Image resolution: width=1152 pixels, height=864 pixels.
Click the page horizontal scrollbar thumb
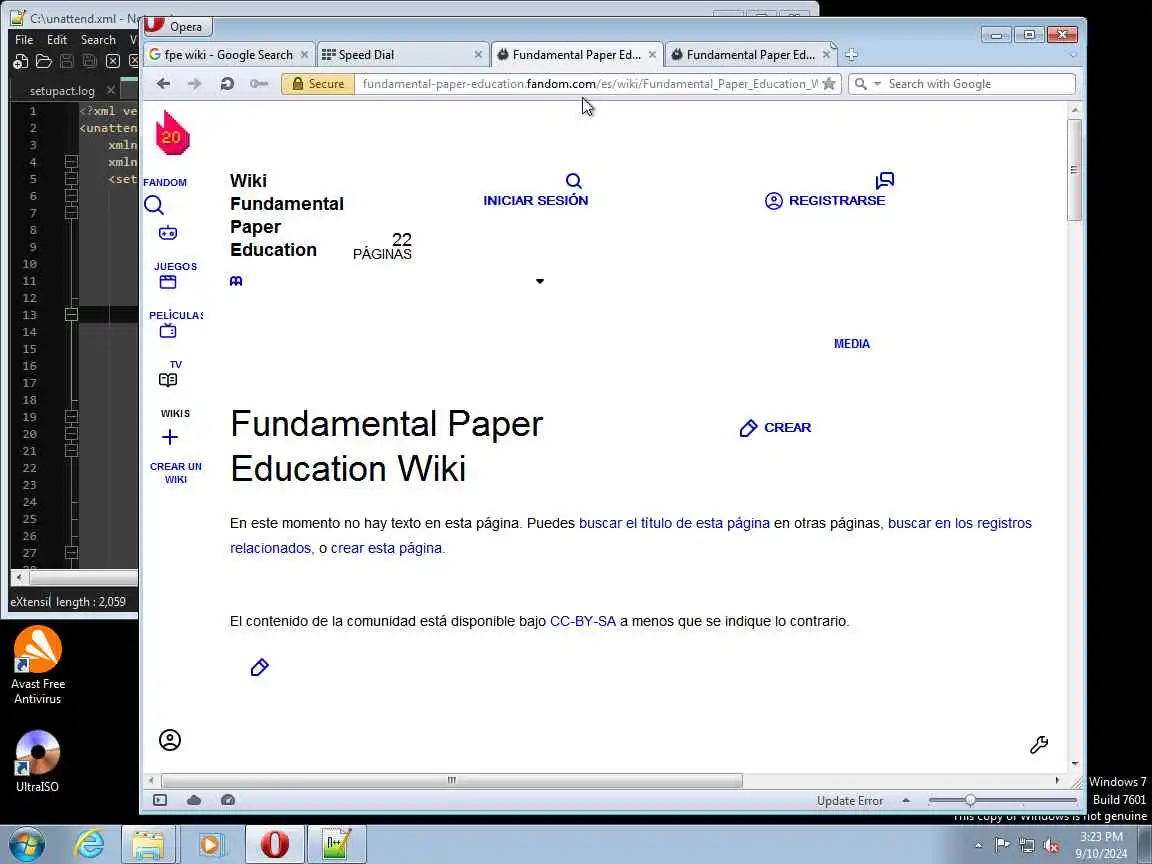tap(451, 780)
